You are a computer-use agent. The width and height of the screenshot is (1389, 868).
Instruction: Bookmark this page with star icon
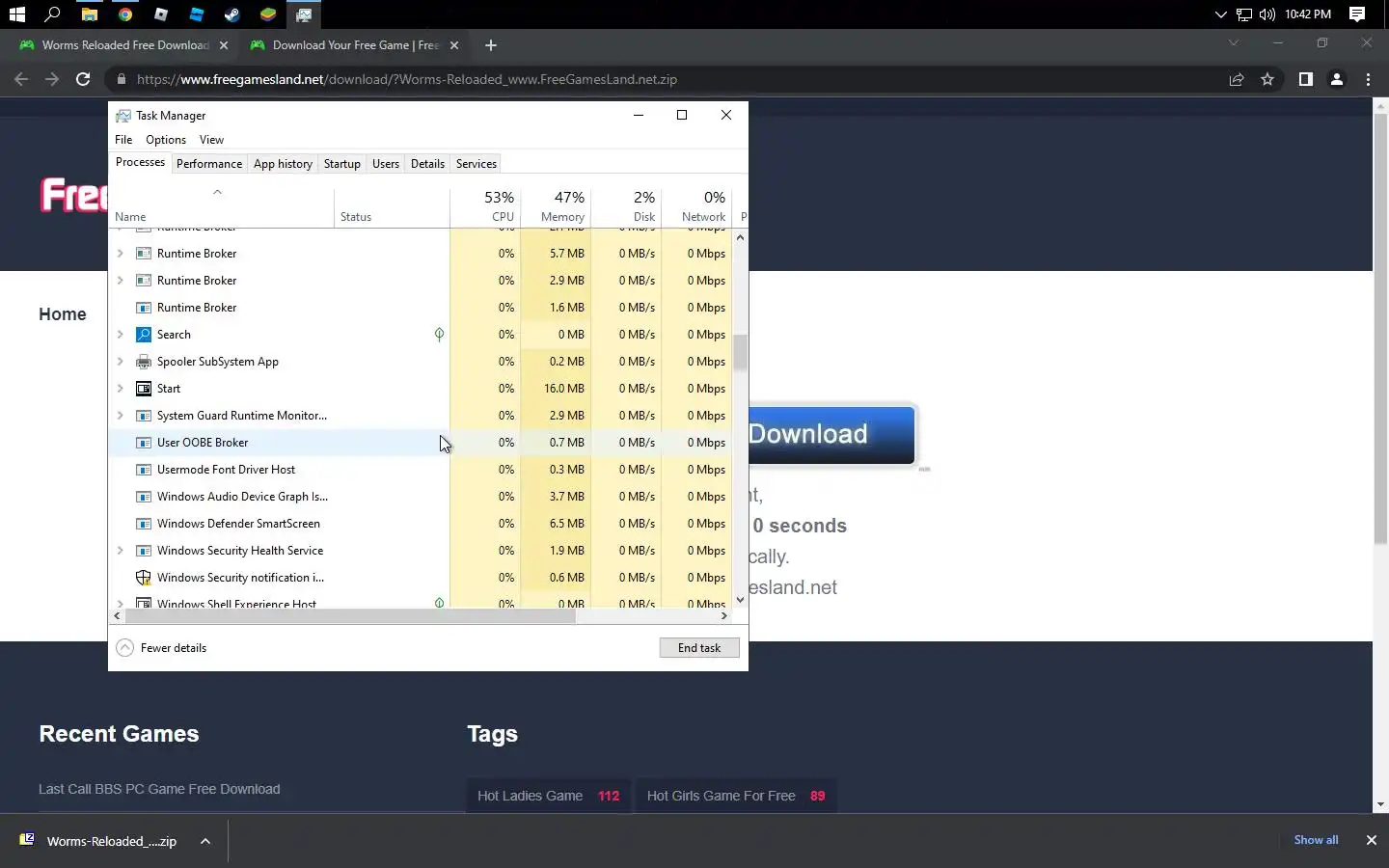[x=1267, y=79]
